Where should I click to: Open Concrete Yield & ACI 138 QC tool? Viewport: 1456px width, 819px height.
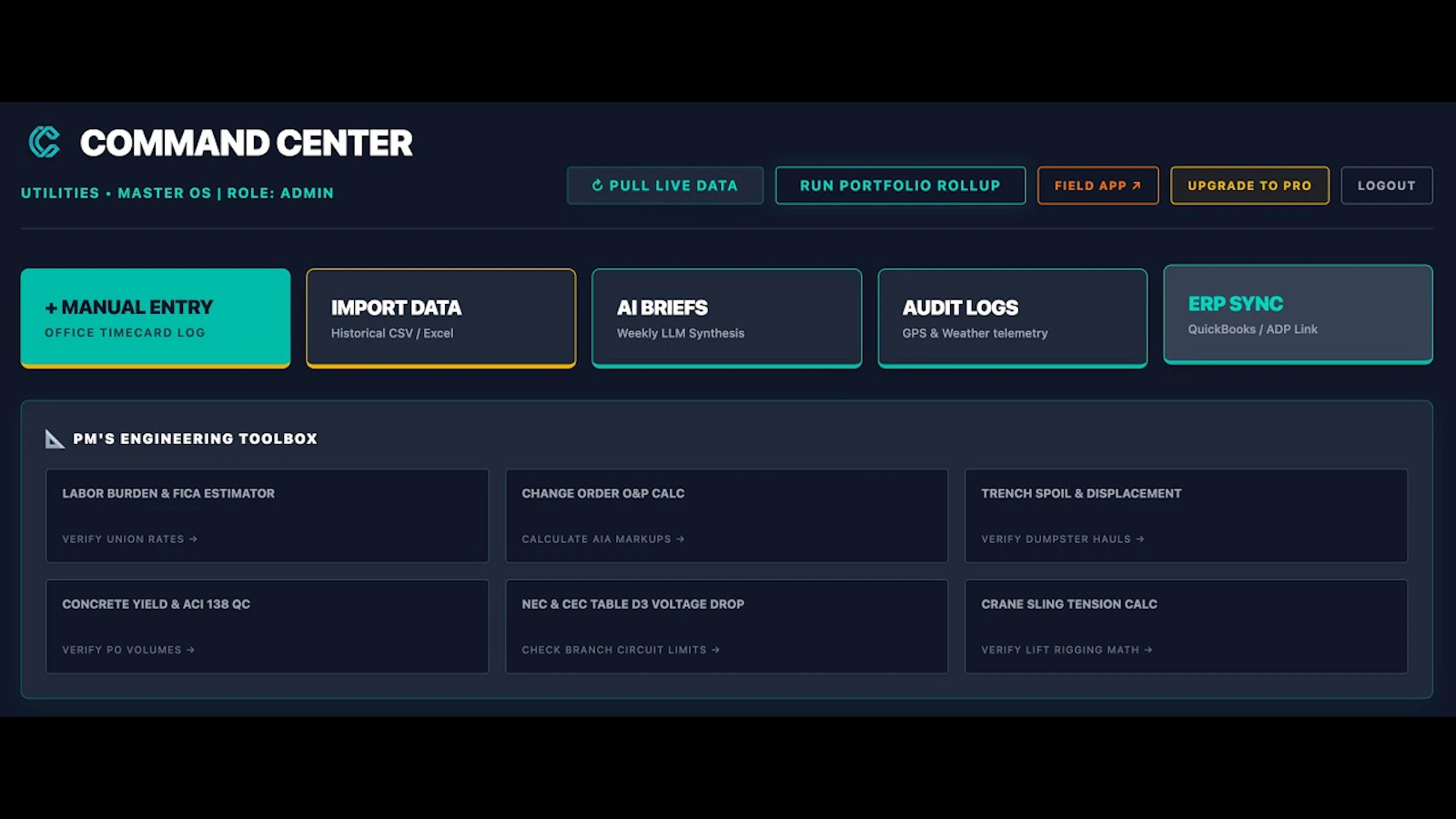(268, 627)
